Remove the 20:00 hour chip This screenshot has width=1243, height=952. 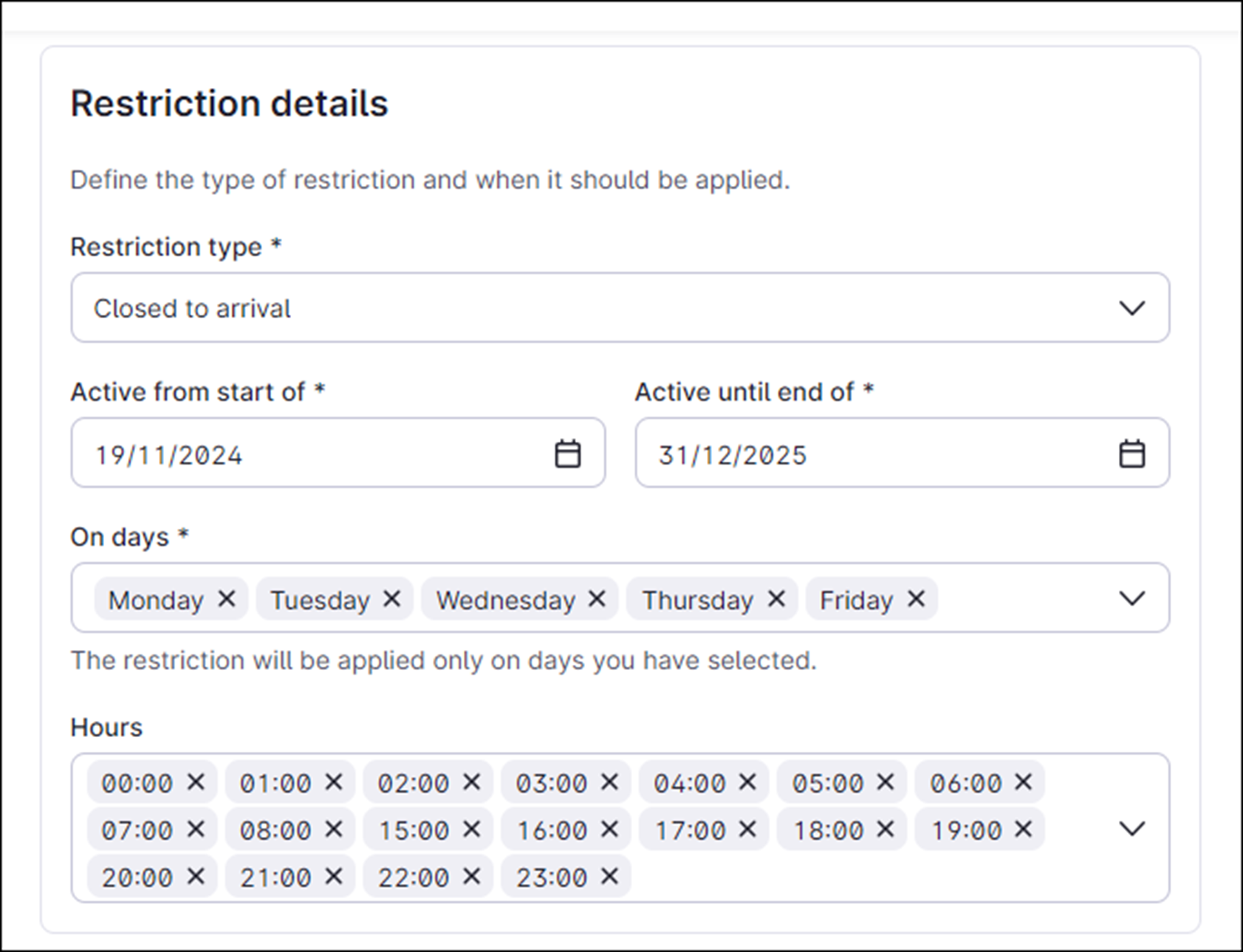pyautogui.click(x=196, y=876)
